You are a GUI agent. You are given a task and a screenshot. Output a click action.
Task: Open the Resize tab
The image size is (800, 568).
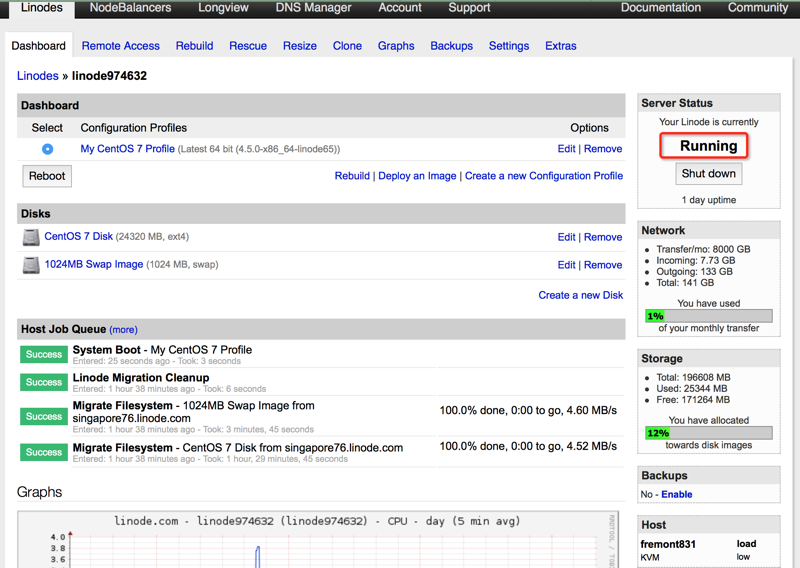point(300,46)
